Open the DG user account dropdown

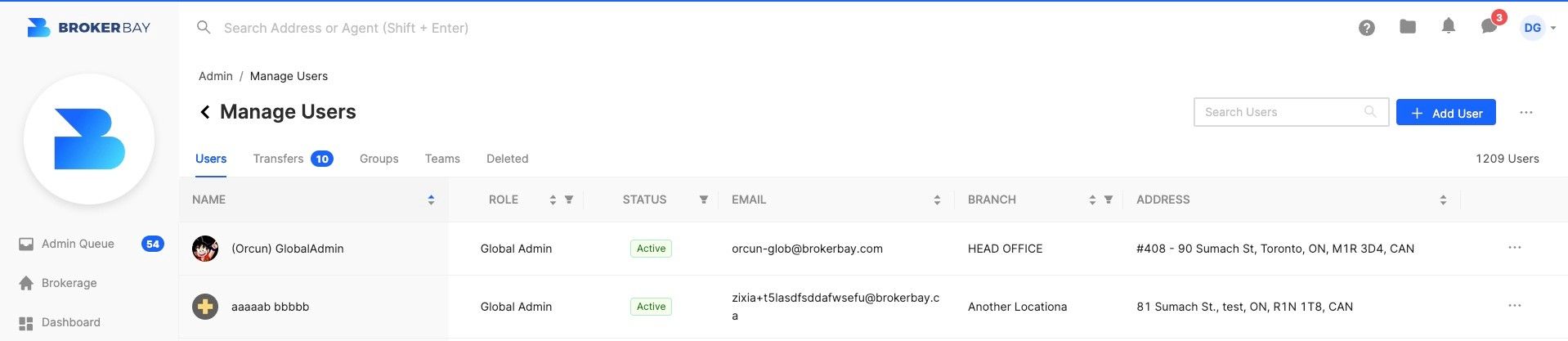[1538, 28]
